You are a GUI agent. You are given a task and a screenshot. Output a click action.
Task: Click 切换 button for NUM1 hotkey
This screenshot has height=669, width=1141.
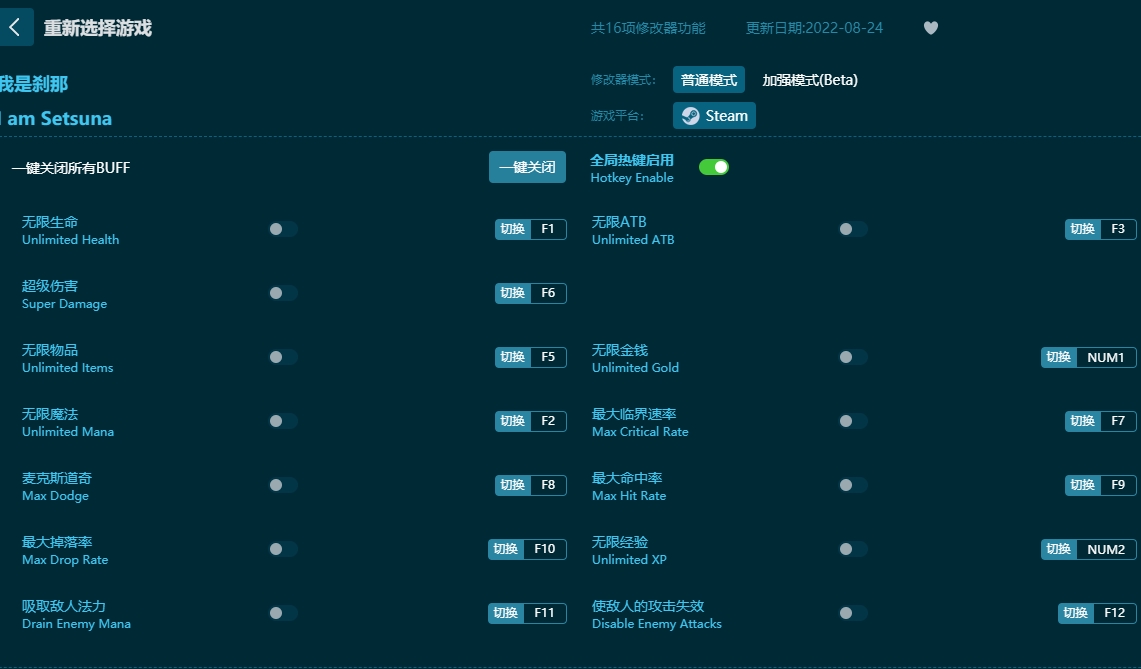1059,357
